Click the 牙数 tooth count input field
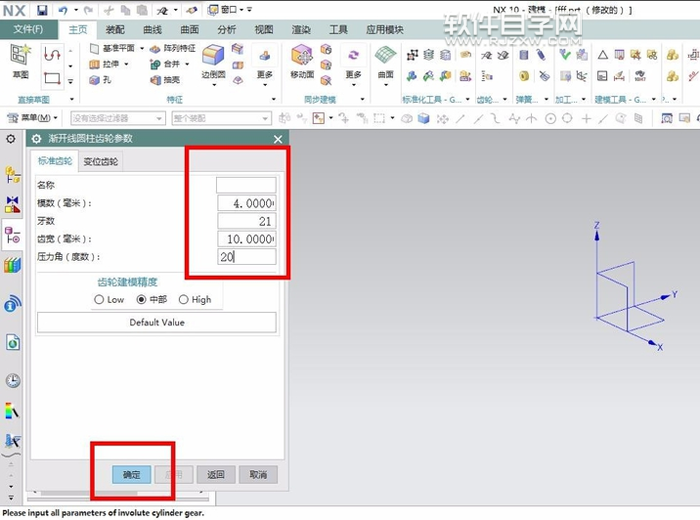 (x=246, y=221)
